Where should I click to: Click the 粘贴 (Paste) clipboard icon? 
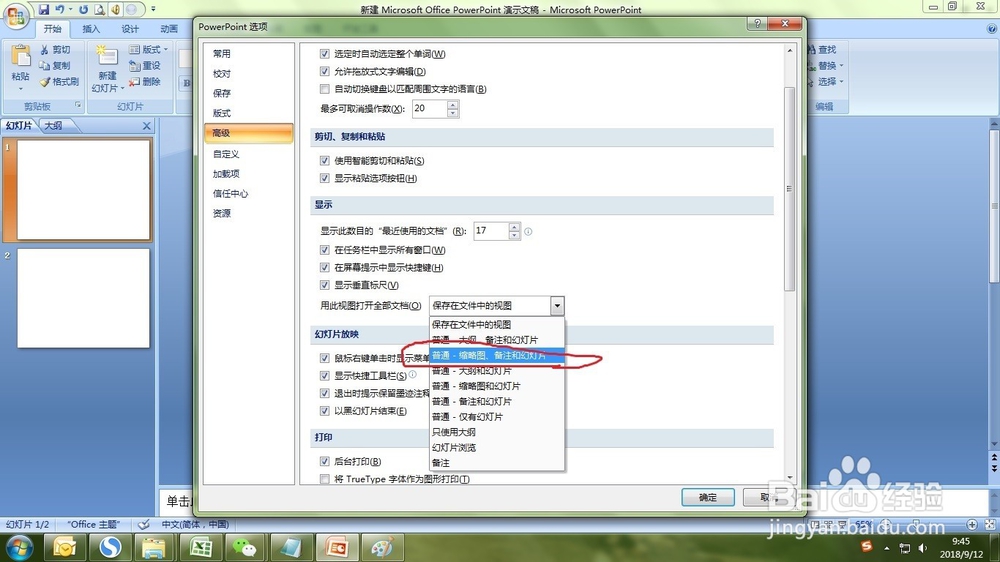(20, 56)
